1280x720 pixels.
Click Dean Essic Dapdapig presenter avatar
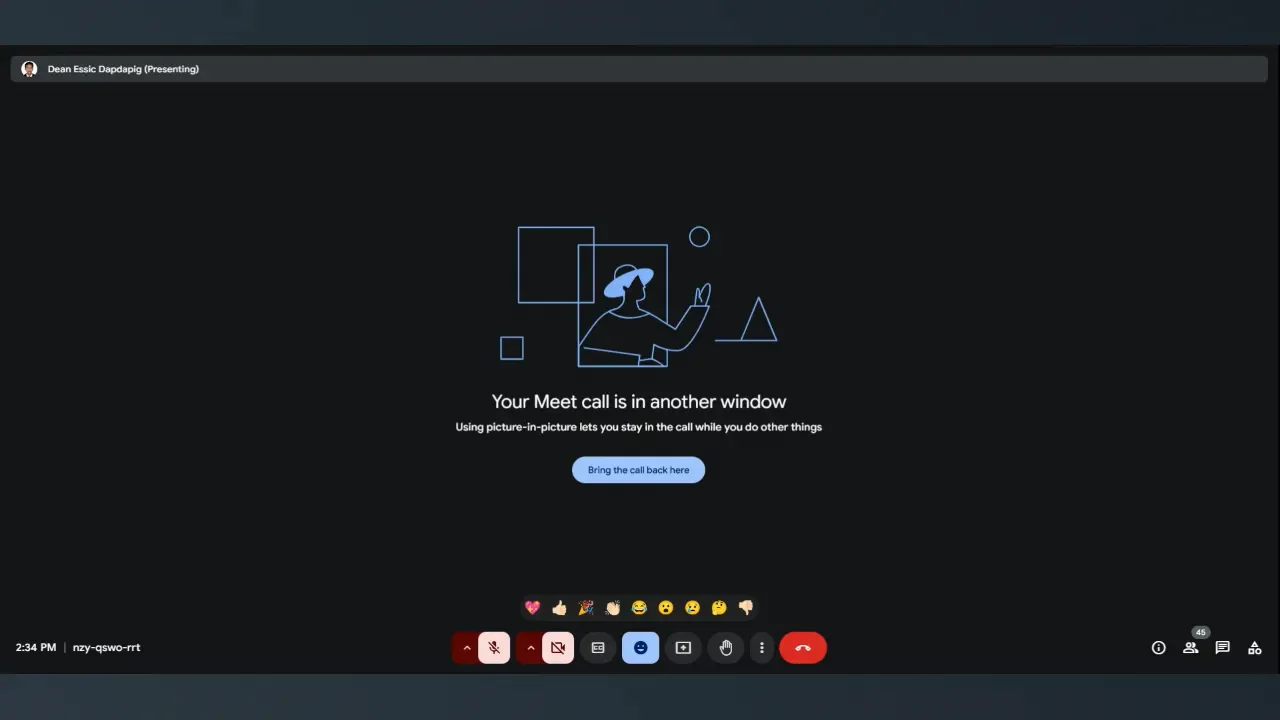(29, 69)
